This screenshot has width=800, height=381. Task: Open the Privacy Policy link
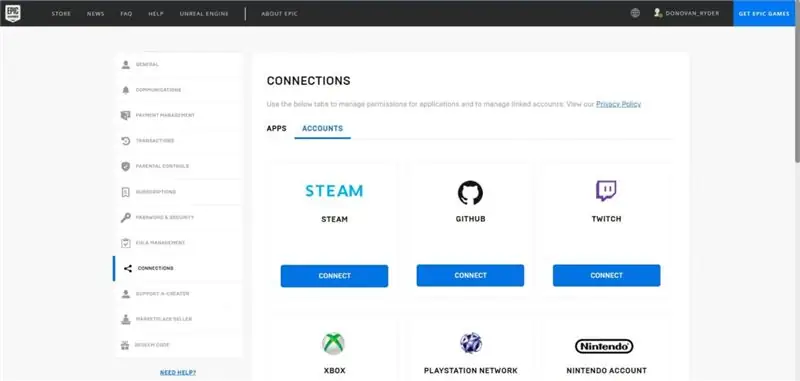click(618, 104)
